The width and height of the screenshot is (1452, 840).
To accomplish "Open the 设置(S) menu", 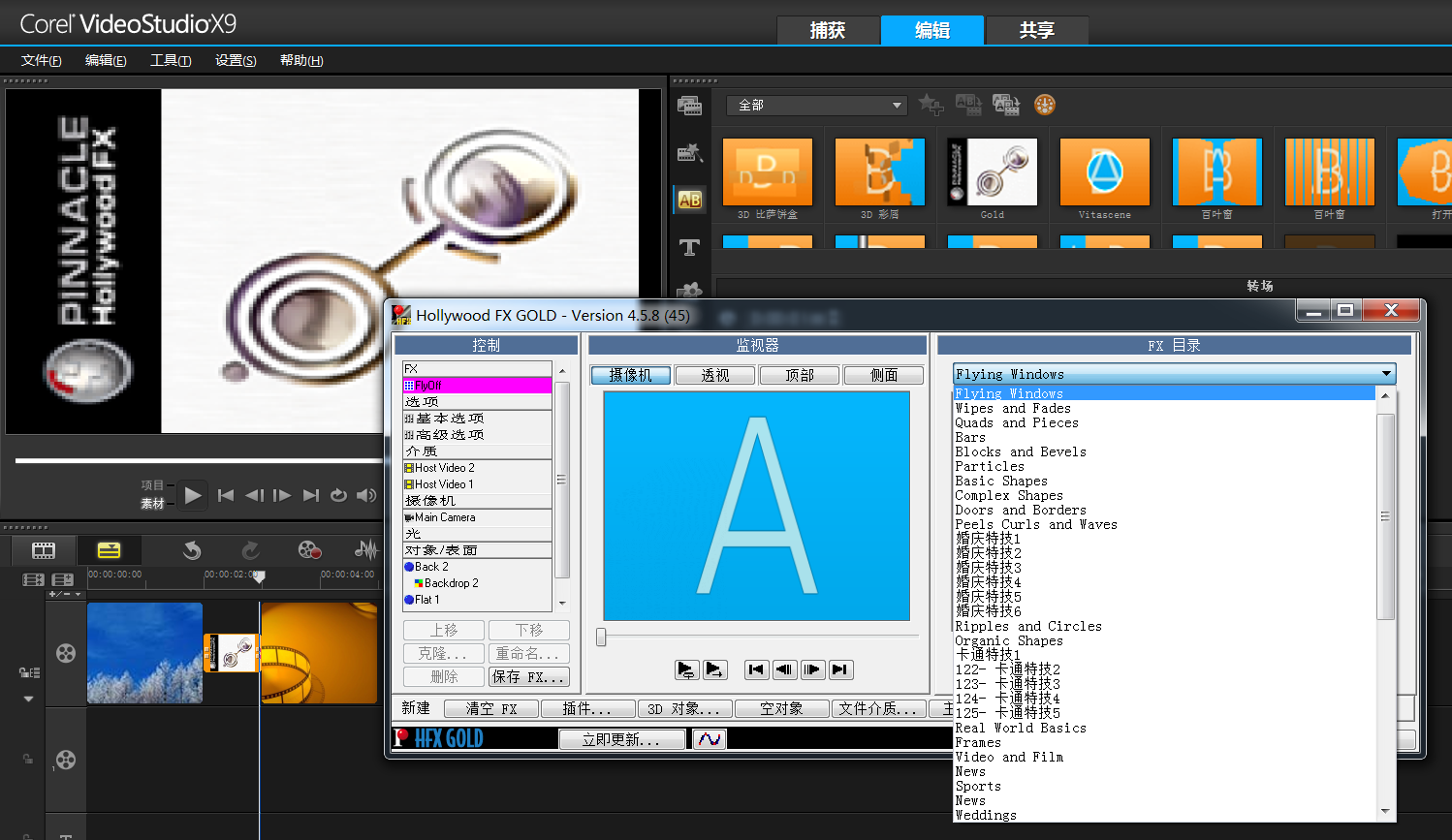I will [x=236, y=60].
